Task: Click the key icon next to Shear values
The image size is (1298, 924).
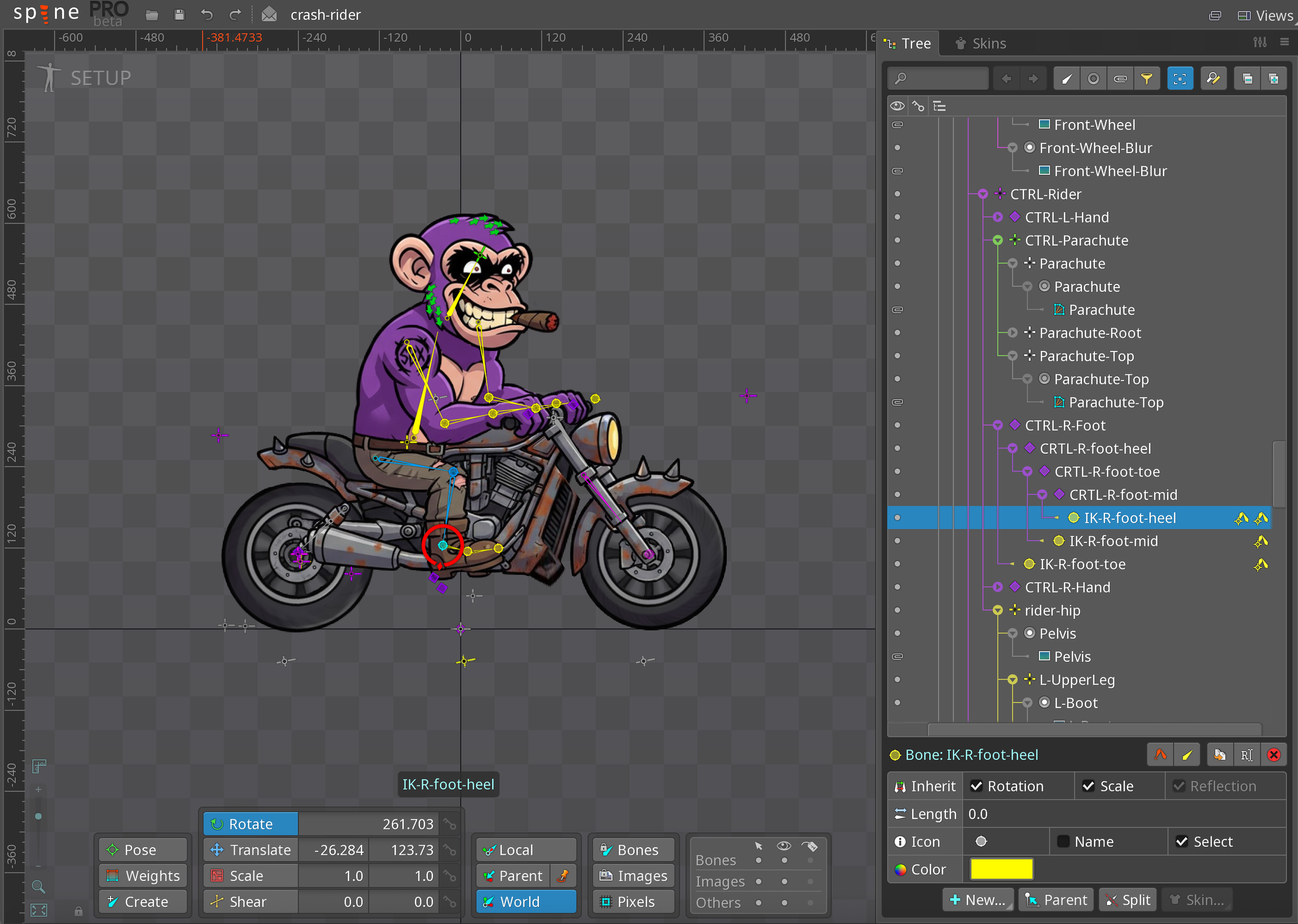Action: 450,902
